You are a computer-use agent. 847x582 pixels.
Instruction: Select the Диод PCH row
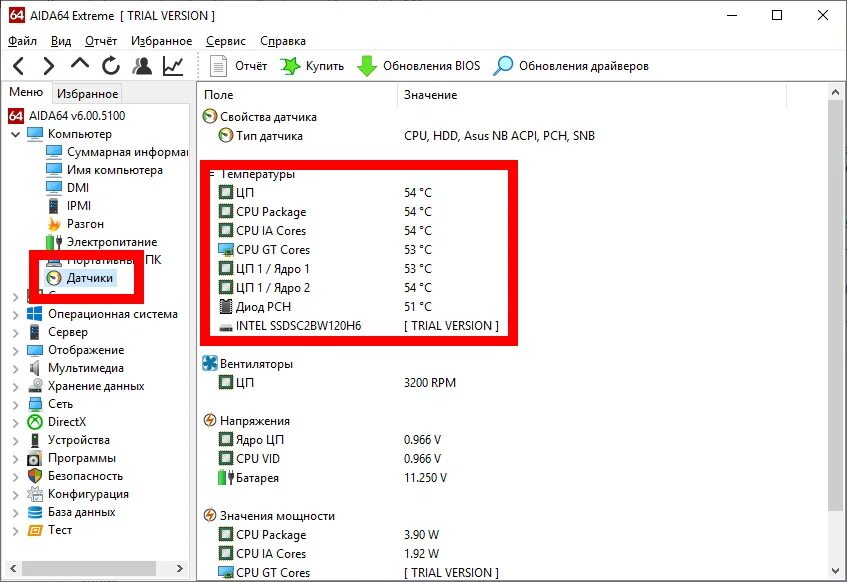(x=325, y=307)
